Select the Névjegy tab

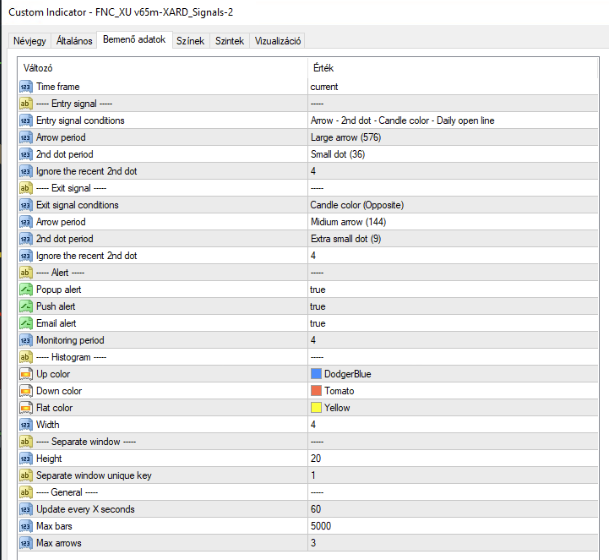pyautogui.click(x=28, y=41)
